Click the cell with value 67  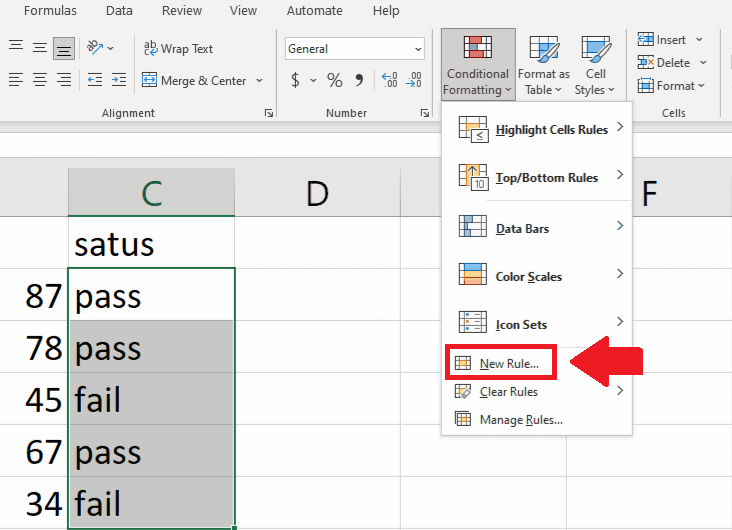[34, 451]
